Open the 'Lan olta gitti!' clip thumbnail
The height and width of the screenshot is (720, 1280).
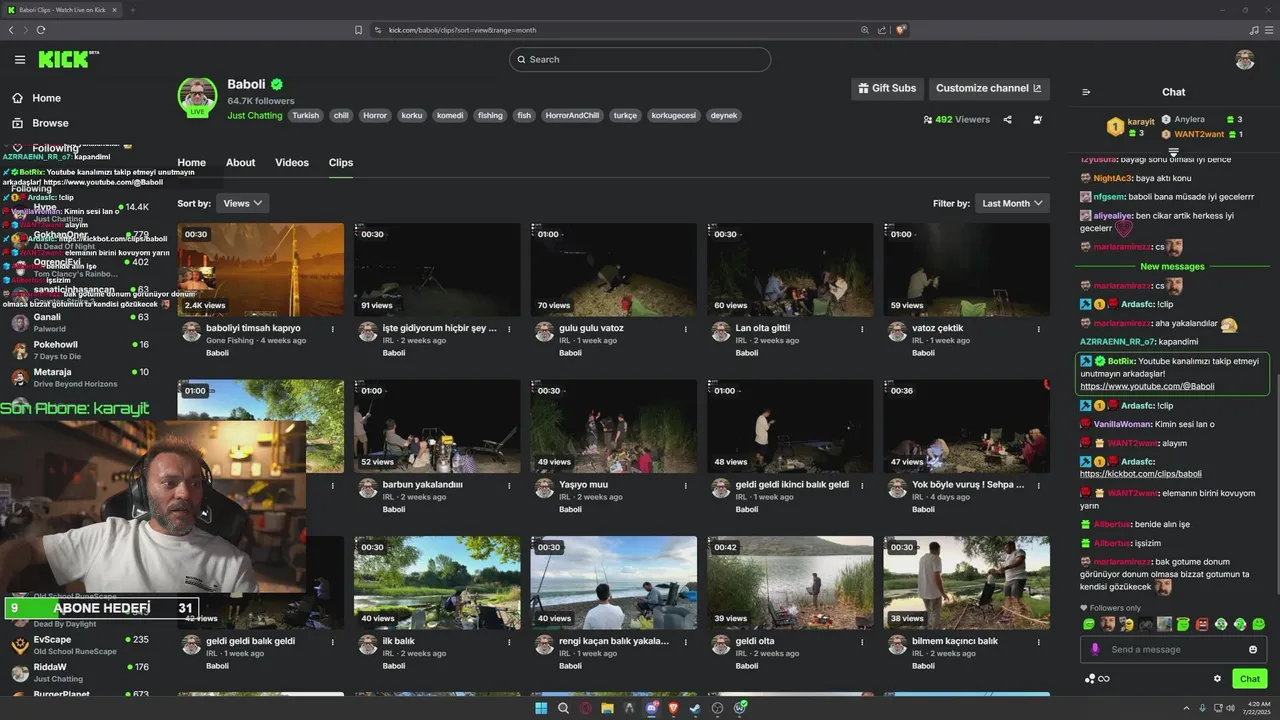pyautogui.click(x=790, y=269)
